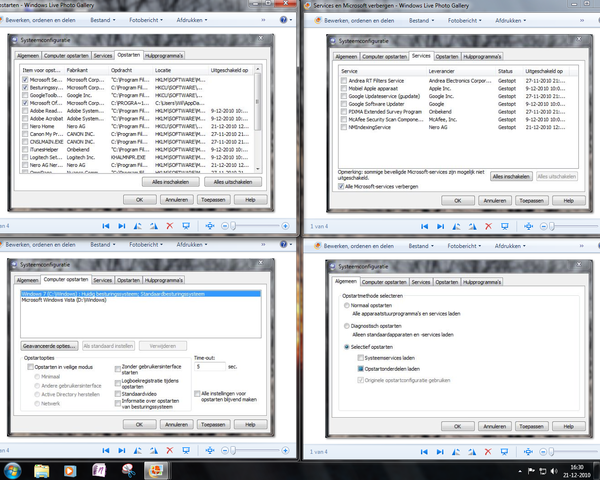
Task: Open Bestand dropdown in Opstarten-tab gallery window
Action: coord(103,20)
